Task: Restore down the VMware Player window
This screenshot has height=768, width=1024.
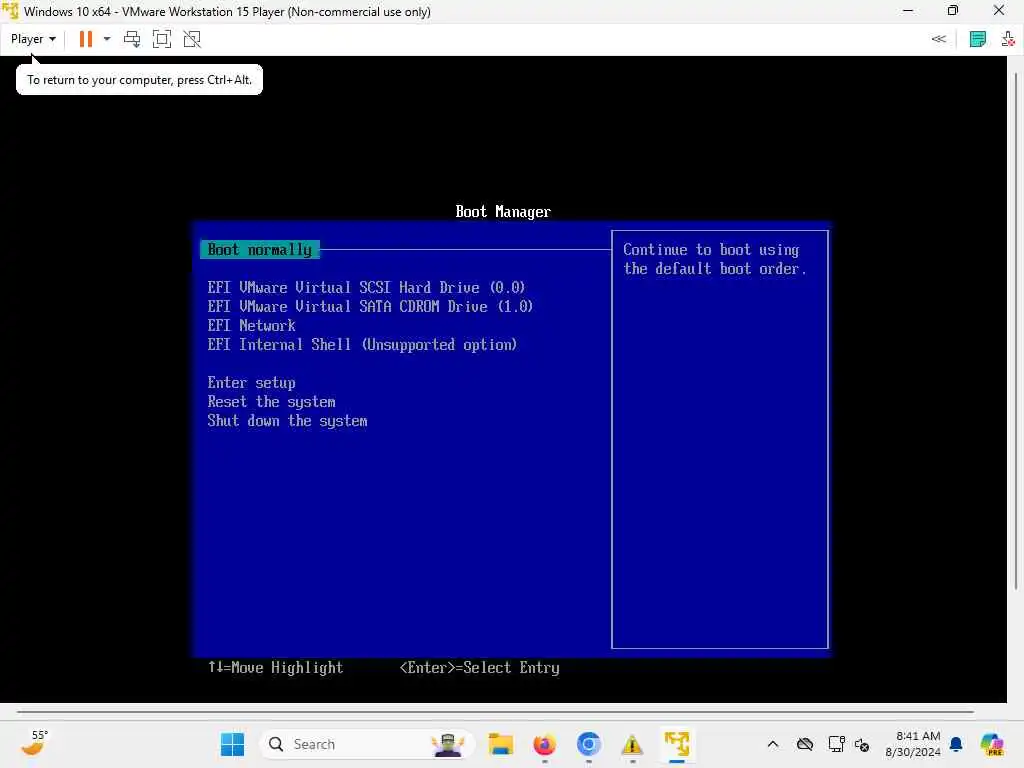Action: coord(953,11)
